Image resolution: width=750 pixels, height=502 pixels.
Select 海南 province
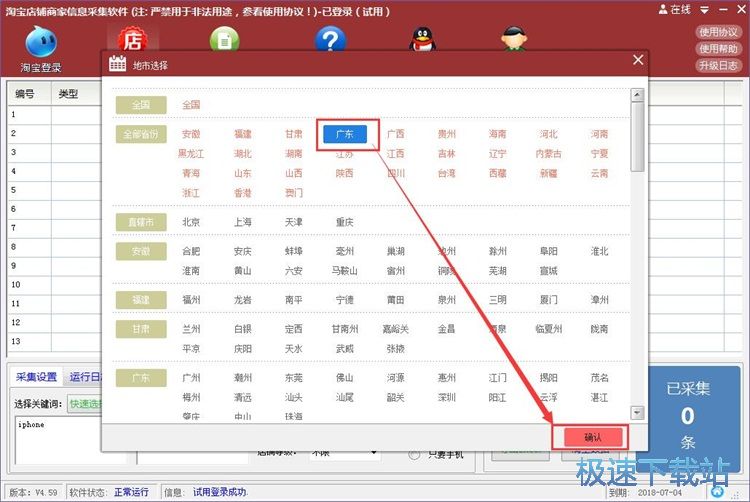[497, 134]
